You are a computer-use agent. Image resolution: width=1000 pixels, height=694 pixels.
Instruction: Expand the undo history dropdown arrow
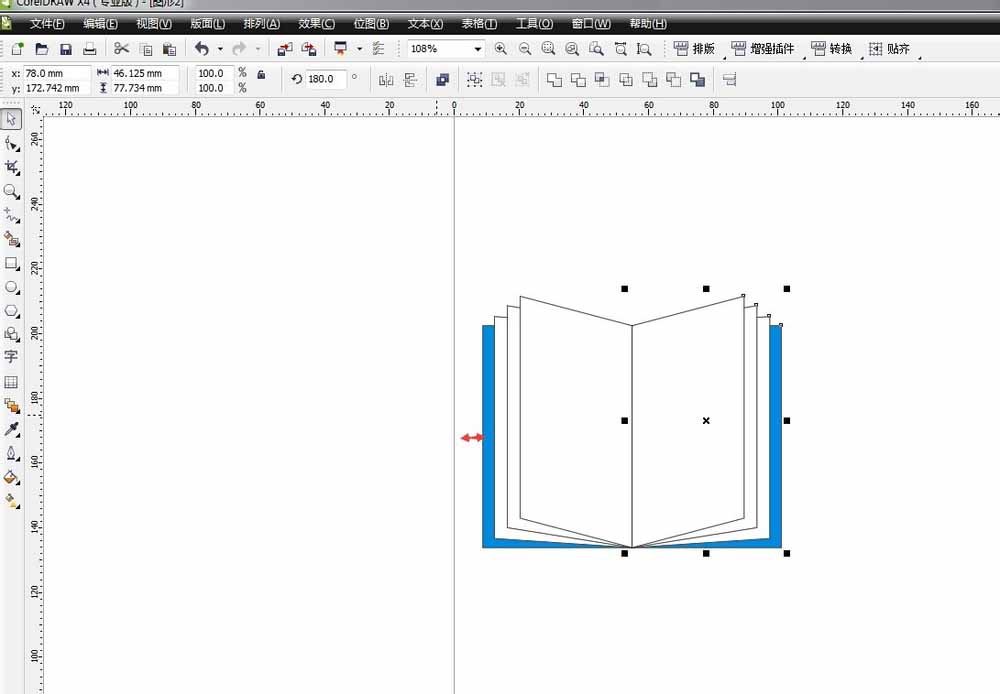coord(220,49)
